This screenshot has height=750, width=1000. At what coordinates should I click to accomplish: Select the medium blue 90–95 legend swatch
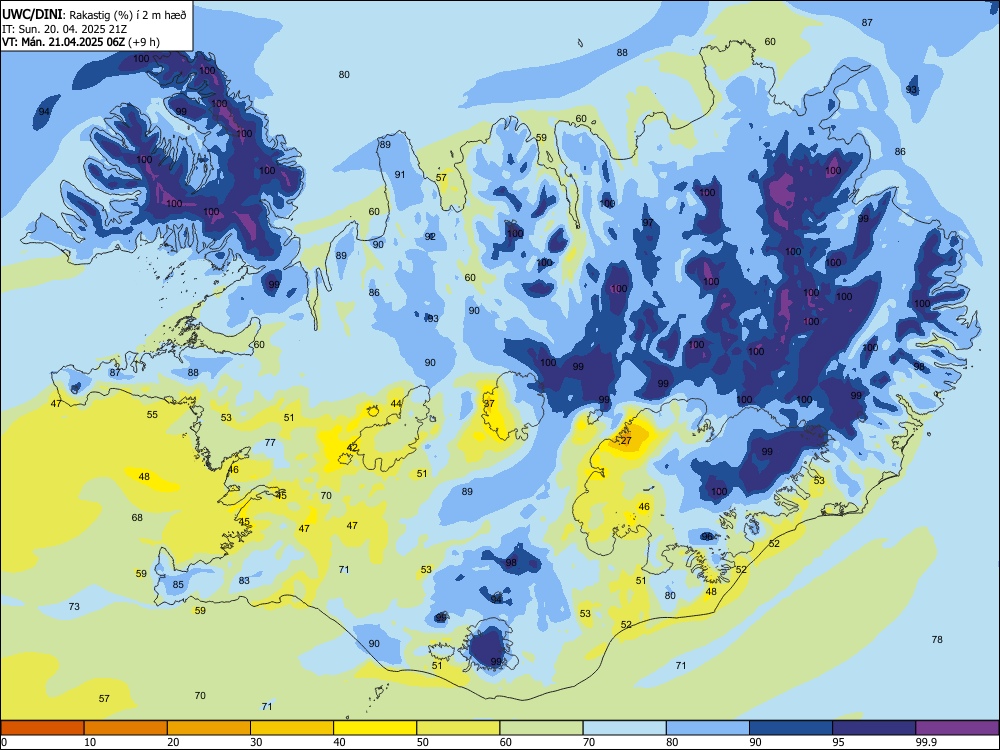(791, 728)
